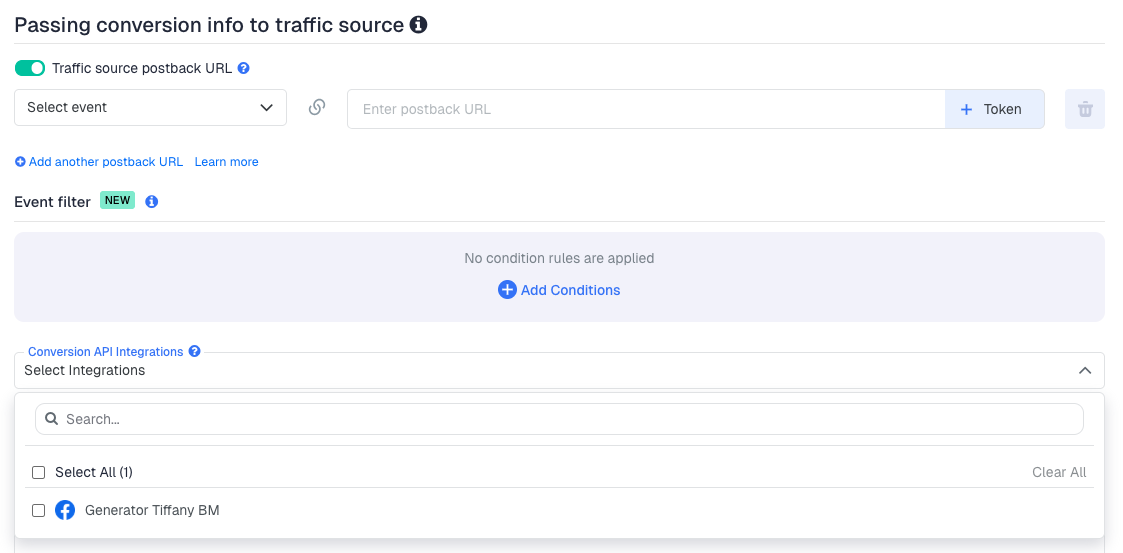Image resolution: width=1123 pixels, height=553 pixels.
Task: Collapse the Select Integrations dropdown
Action: pos(1084,371)
